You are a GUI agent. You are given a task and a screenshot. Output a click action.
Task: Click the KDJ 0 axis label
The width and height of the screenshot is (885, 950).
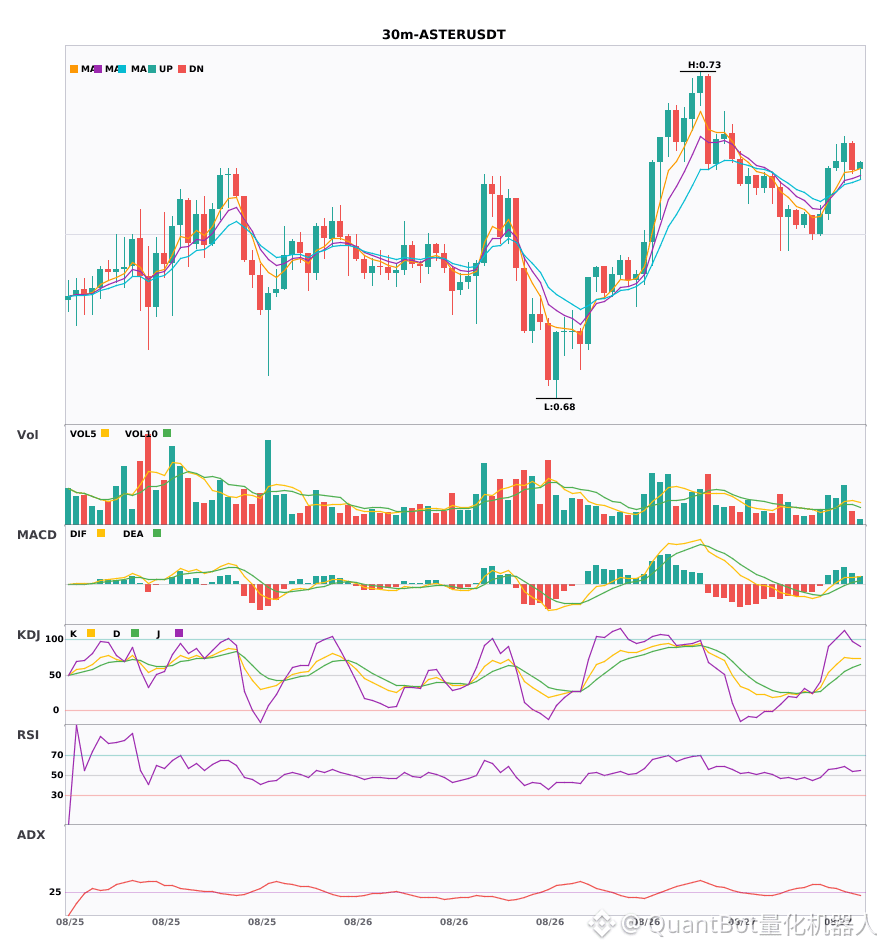(x=56, y=710)
